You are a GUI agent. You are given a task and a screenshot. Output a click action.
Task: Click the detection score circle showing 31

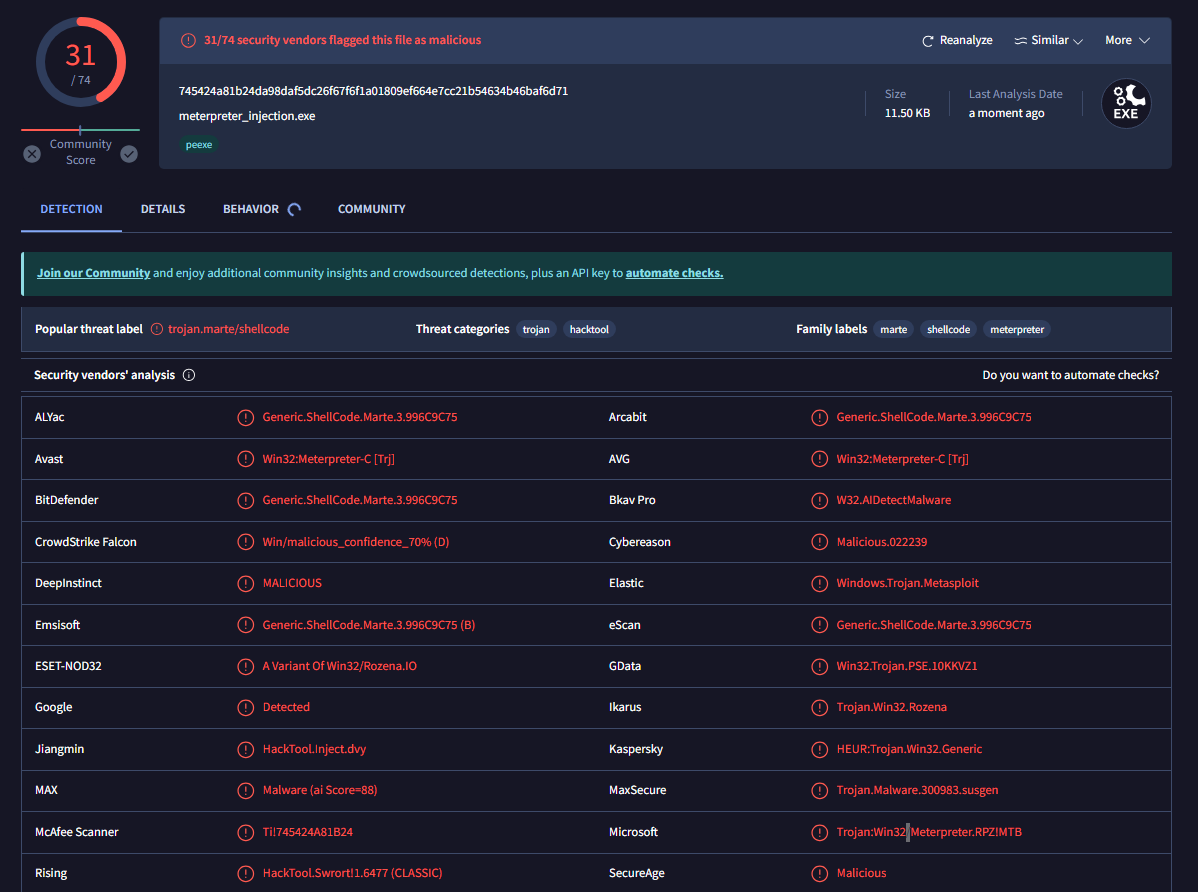80,62
